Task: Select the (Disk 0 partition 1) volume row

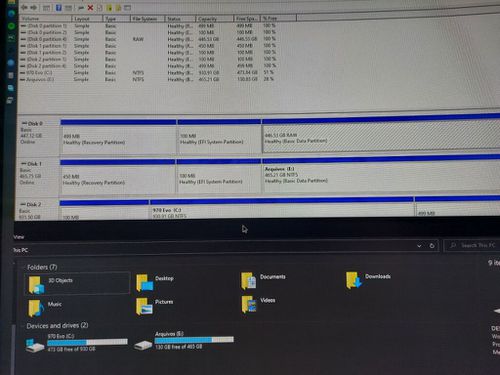Action: pos(148,26)
